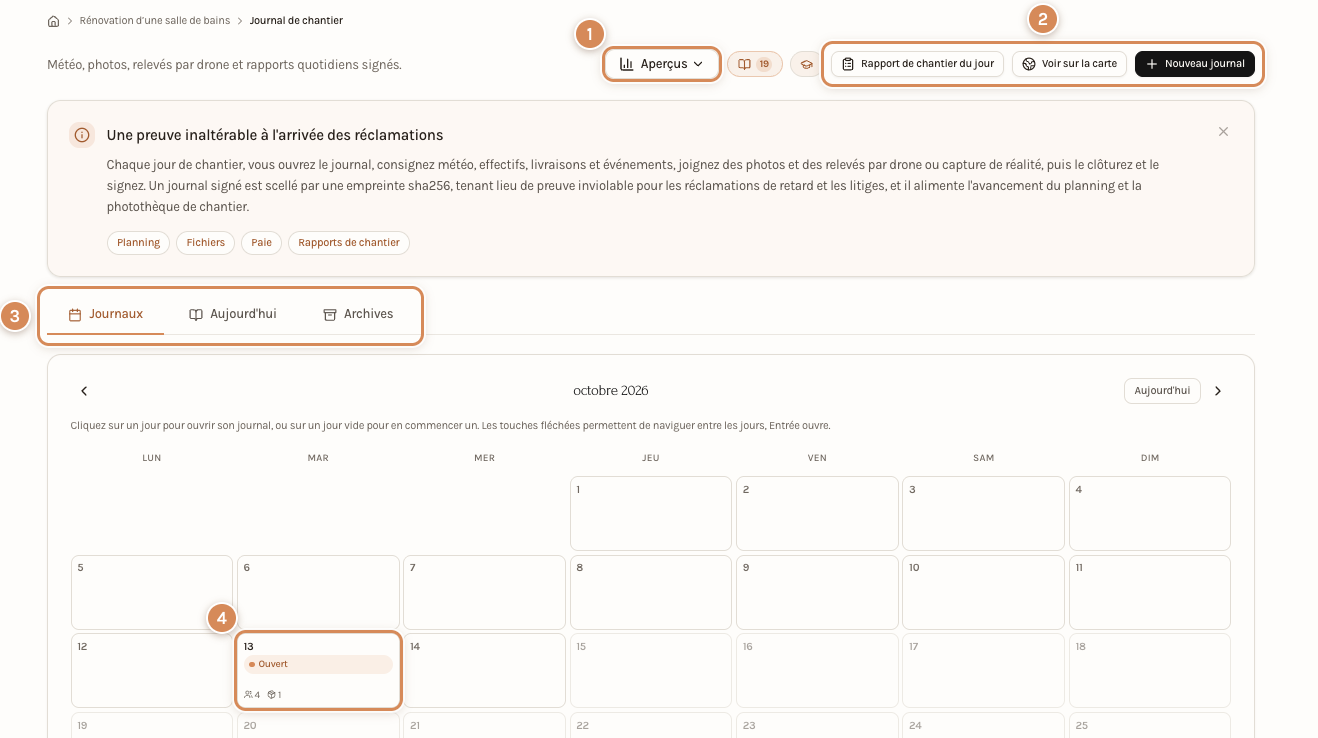Select calendar day 12
The image size is (1318, 738).
coord(152,671)
